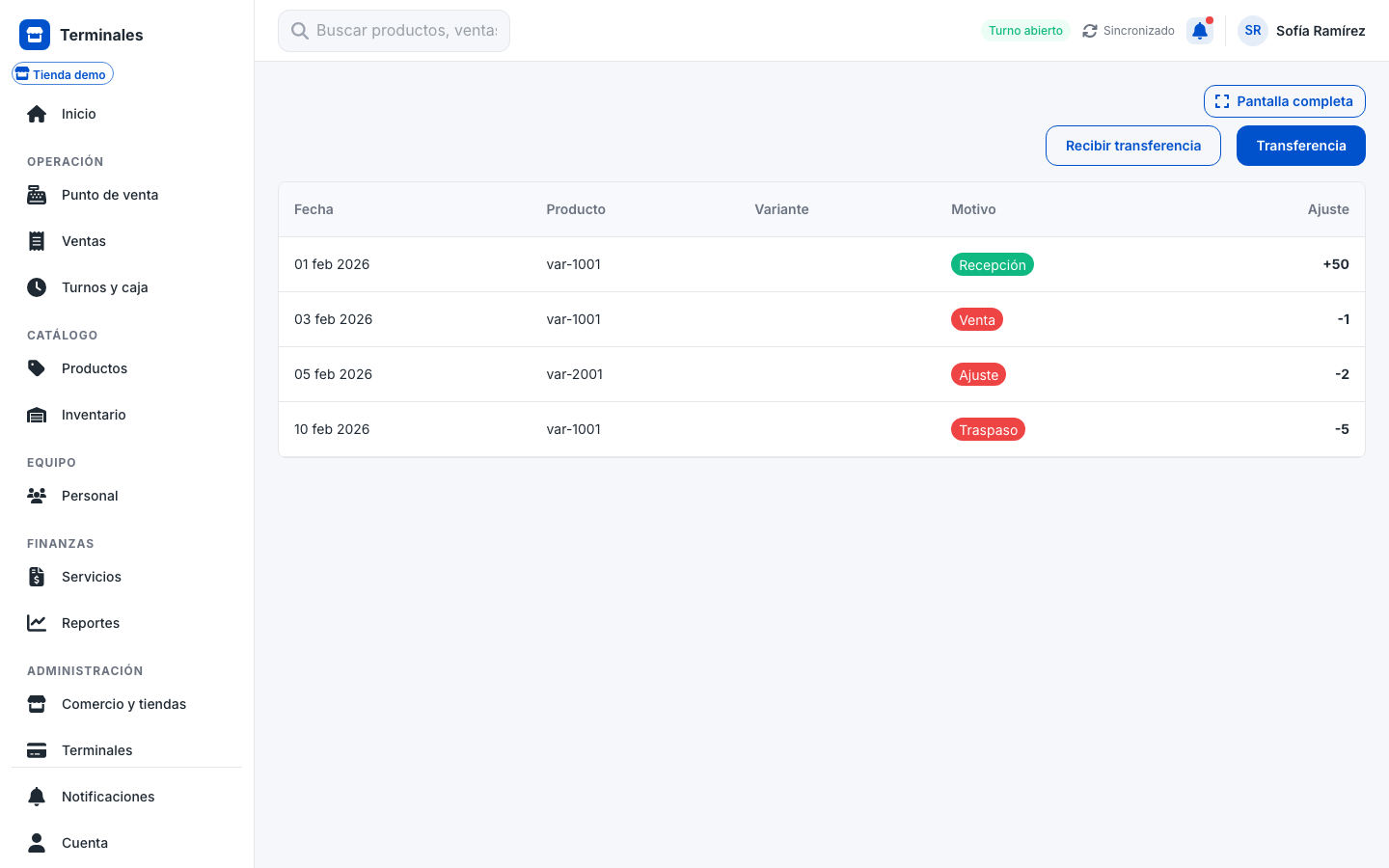Screen dimensions: 1389x868
Task: Click the receipt icon beside Ventas
Action: pyautogui.click(x=37, y=241)
